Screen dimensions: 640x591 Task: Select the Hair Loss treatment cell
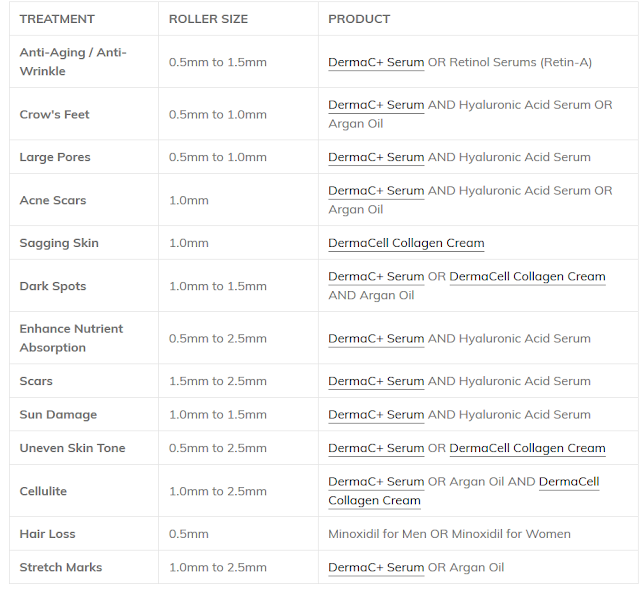[x=84, y=534]
